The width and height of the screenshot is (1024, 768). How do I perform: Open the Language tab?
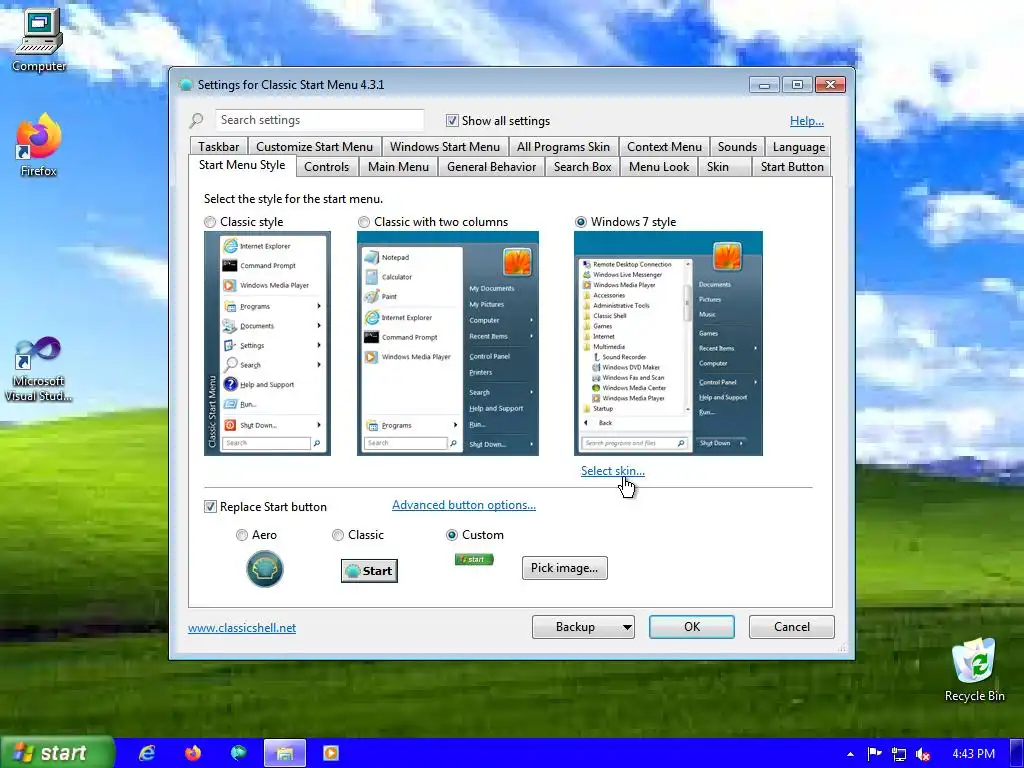(798, 147)
